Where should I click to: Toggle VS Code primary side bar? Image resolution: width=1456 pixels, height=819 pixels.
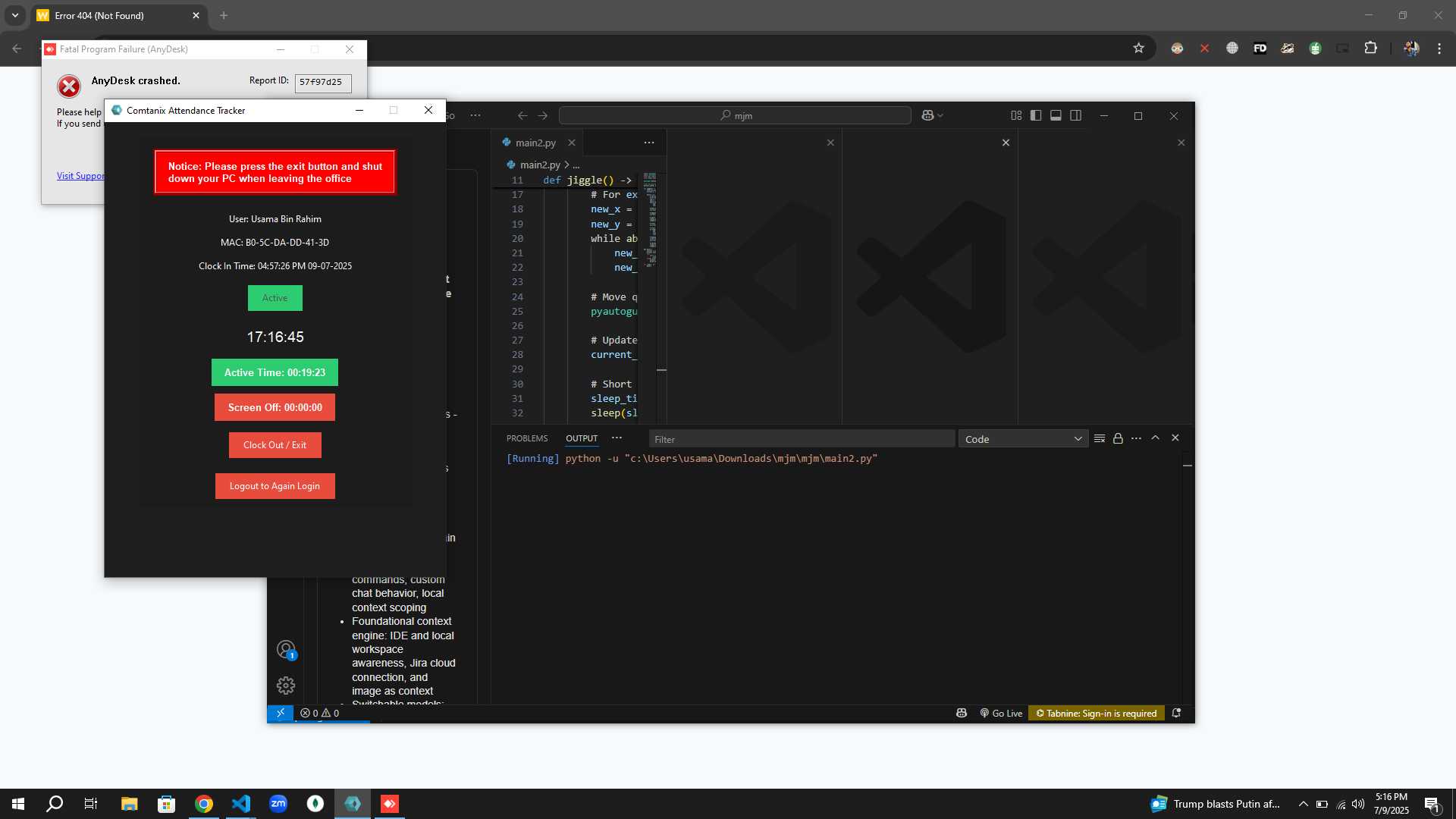point(1036,115)
